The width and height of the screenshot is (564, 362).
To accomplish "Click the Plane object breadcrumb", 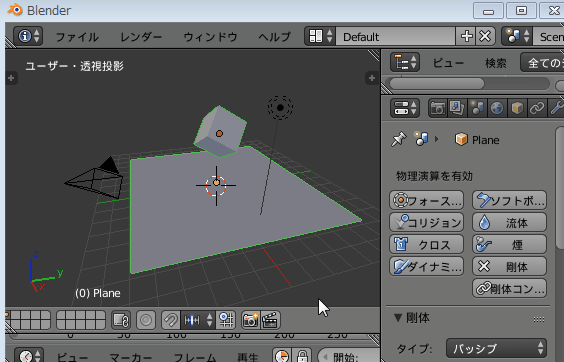I will 477,139.
